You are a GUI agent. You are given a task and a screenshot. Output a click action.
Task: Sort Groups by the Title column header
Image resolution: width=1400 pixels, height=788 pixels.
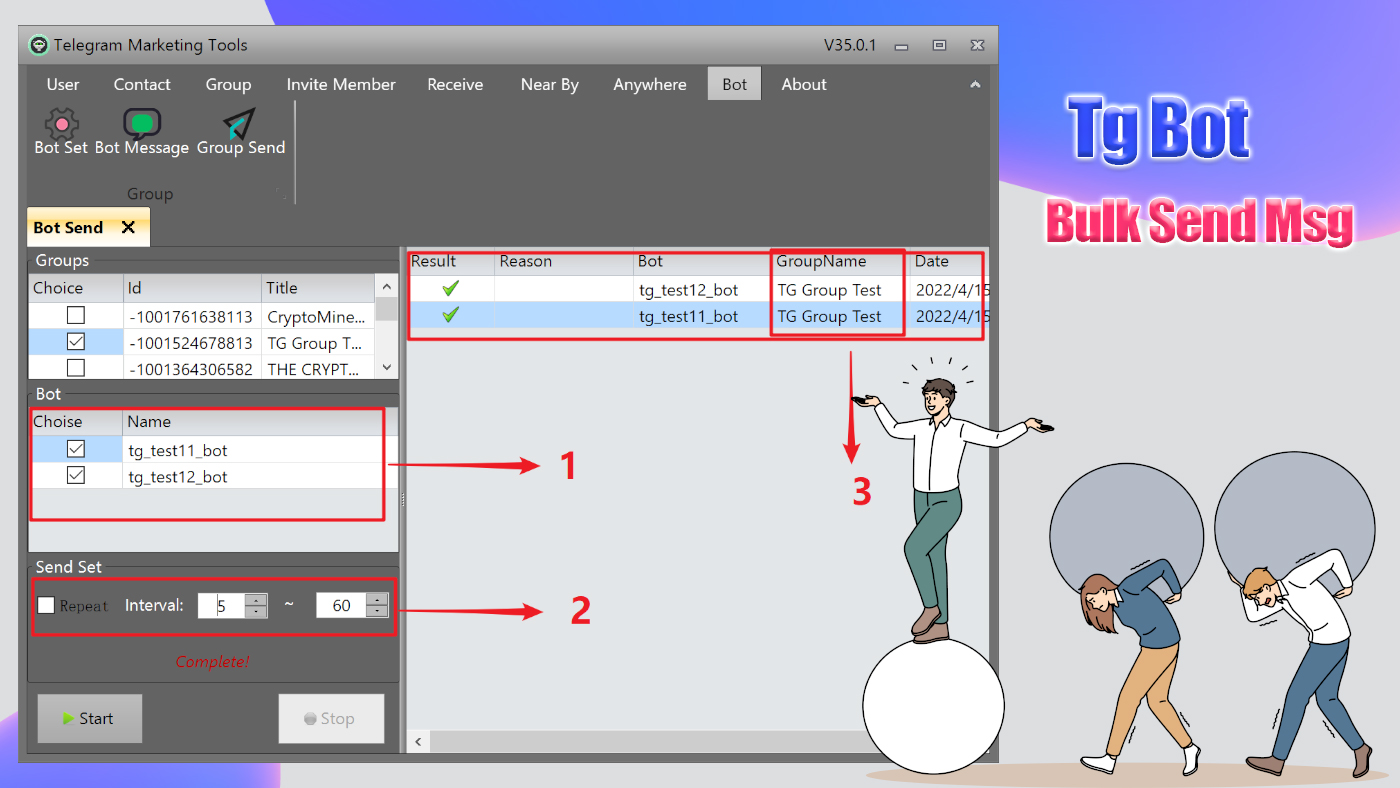coord(318,288)
